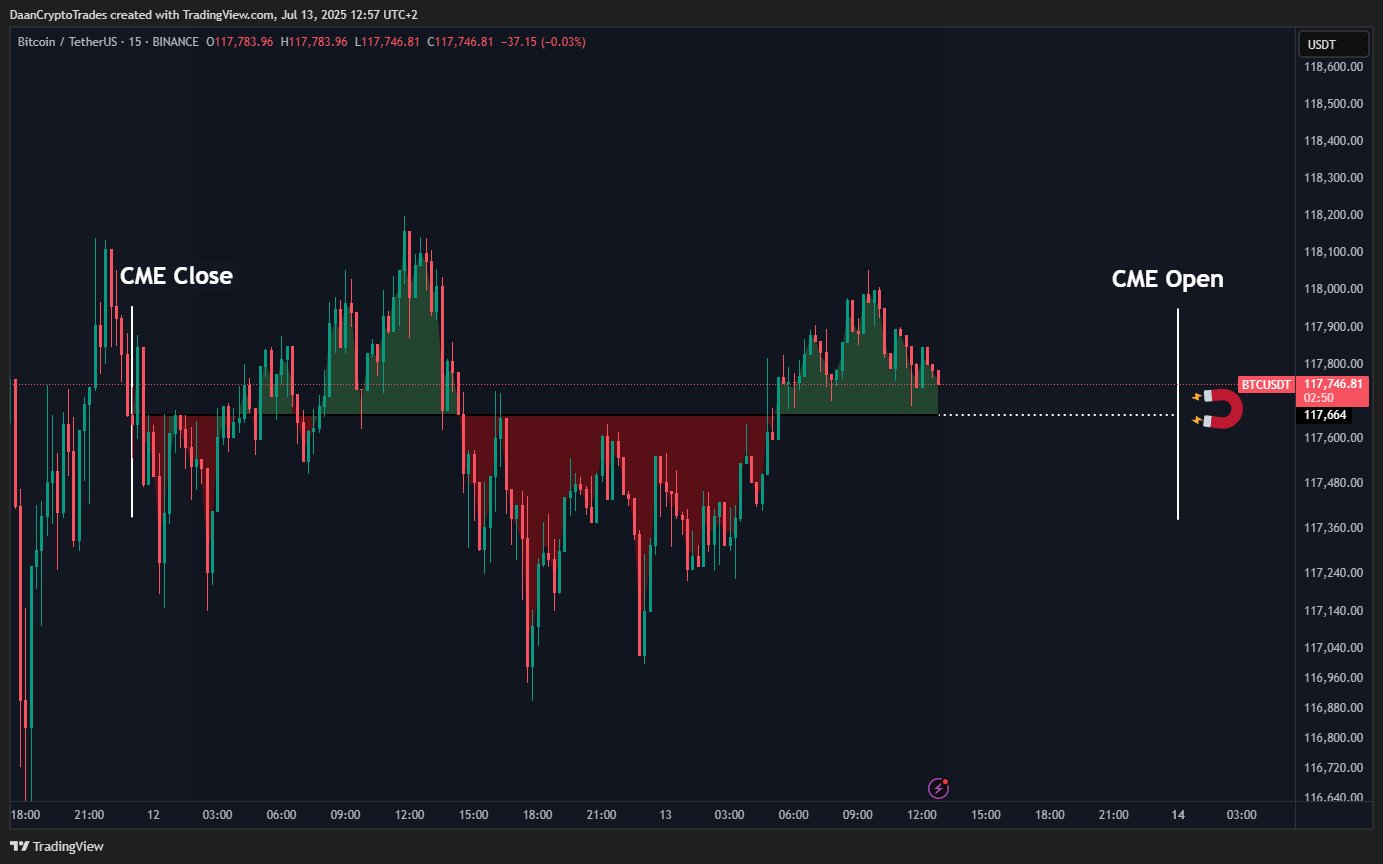Click the purple lightning replay icon
Image resolution: width=1383 pixels, height=864 pixels.
938,788
